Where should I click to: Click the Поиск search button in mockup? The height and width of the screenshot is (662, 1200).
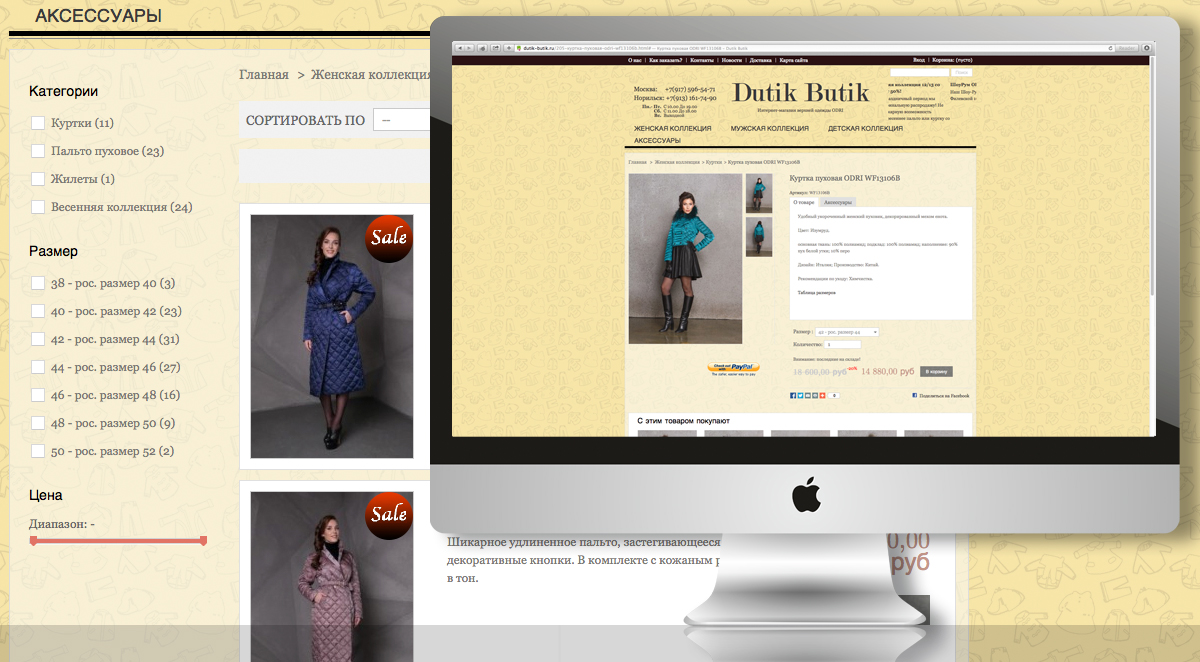coord(962,72)
